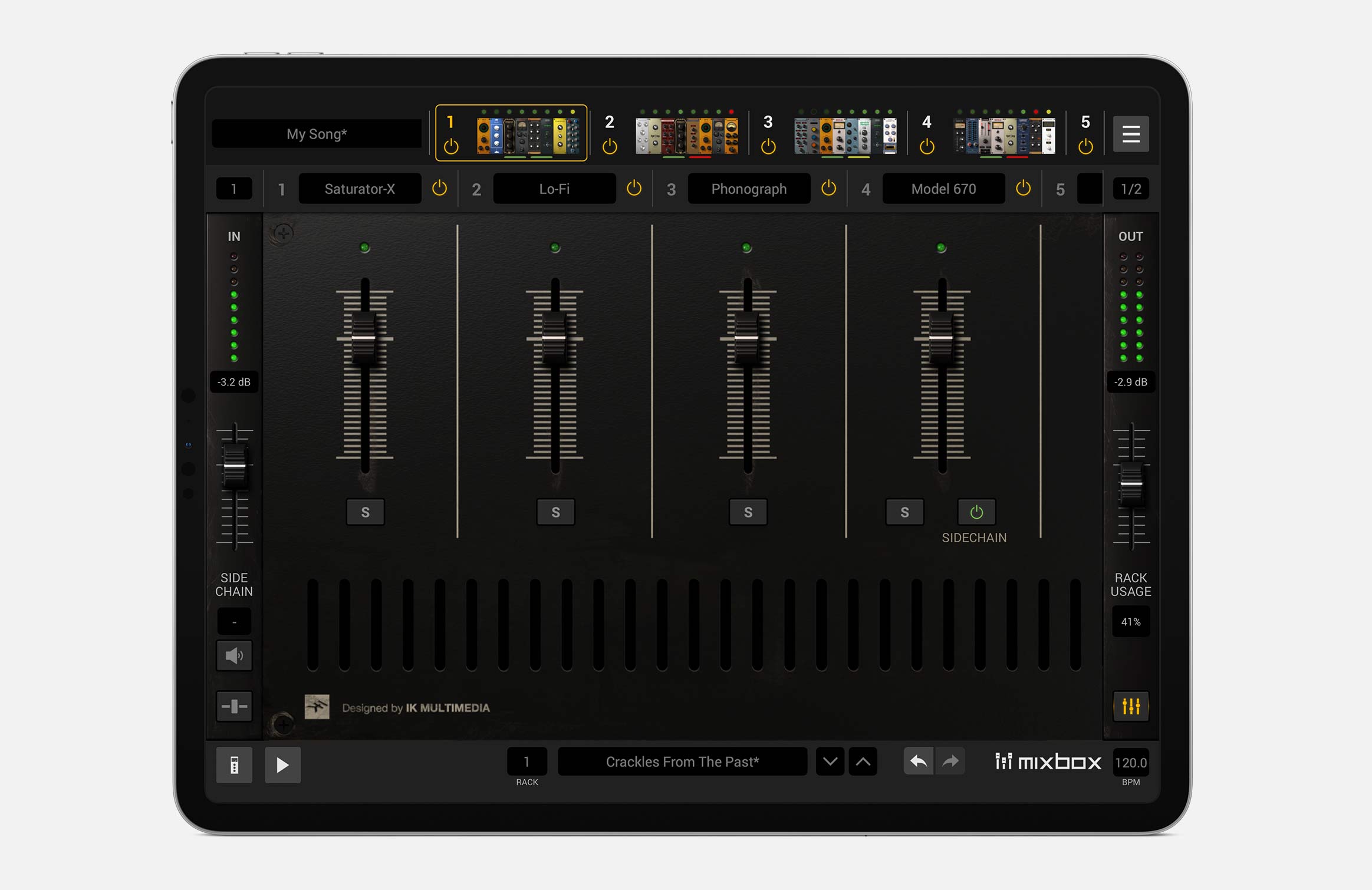Click the IK Multimedia logo icon
The width and height of the screenshot is (1372, 890).
pyautogui.click(x=317, y=707)
